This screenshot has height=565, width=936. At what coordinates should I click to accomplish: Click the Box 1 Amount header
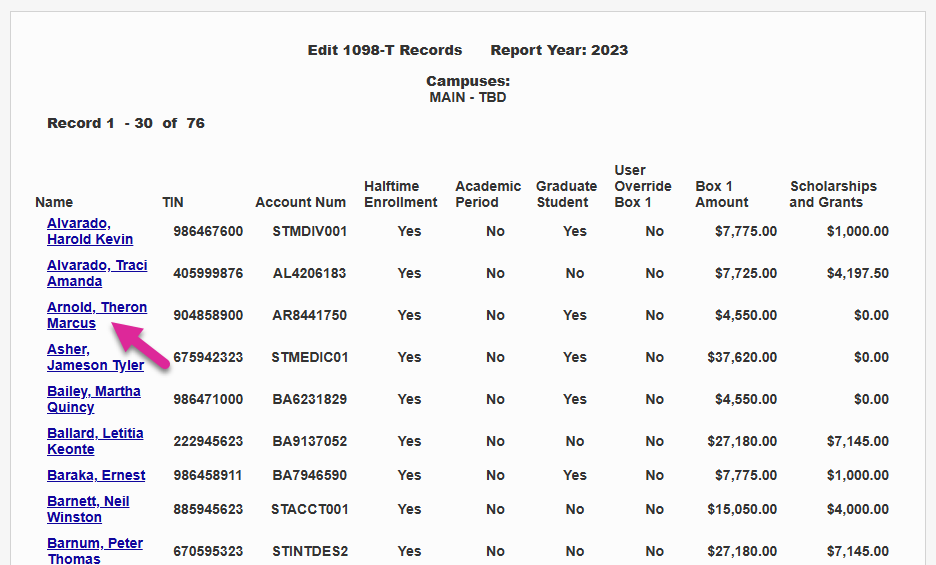point(721,194)
